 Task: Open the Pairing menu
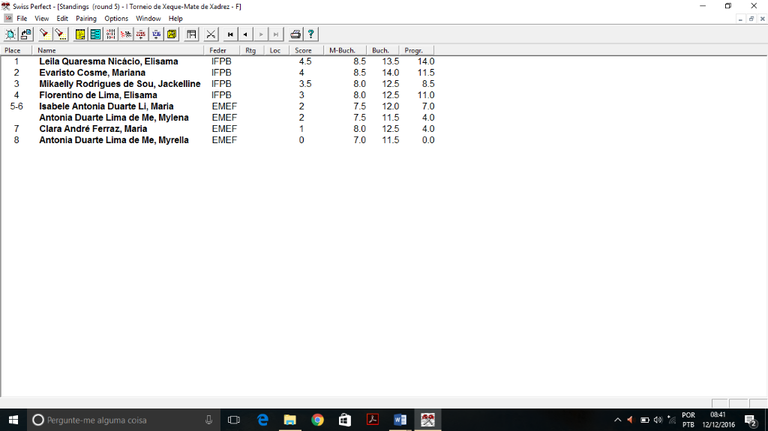(86, 18)
